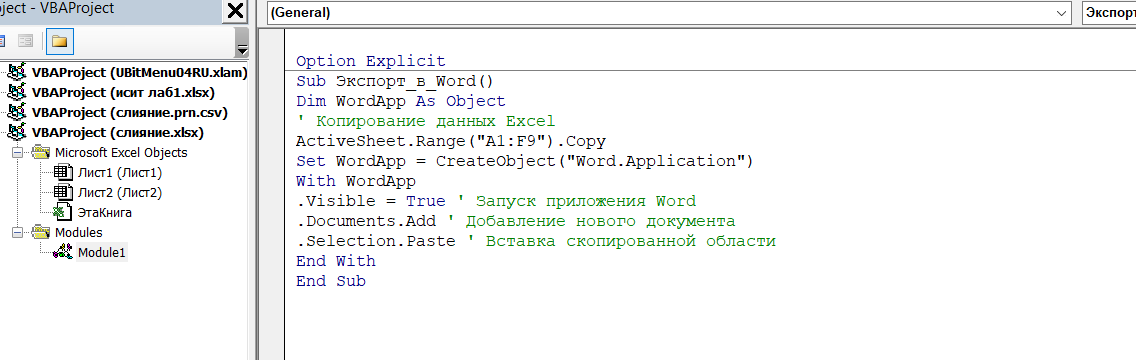Click the Modules folder label

click(78, 233)
